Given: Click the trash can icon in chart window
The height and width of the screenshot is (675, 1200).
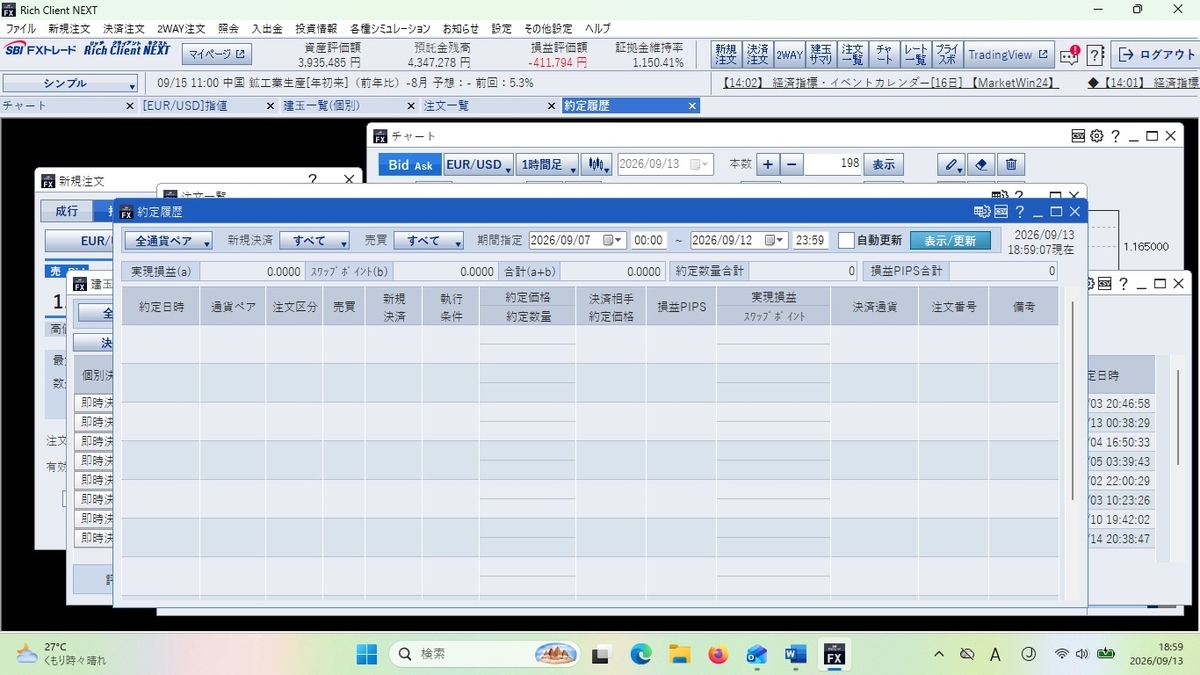Looking at the screenshot, I should pyautogui.click(x=1011, y=165).
